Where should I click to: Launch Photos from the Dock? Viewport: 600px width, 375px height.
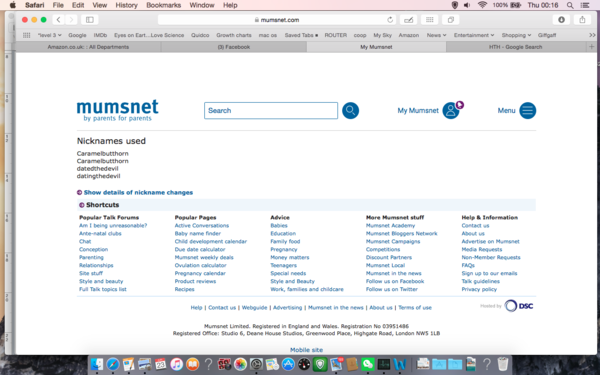(x=240, y=364)
